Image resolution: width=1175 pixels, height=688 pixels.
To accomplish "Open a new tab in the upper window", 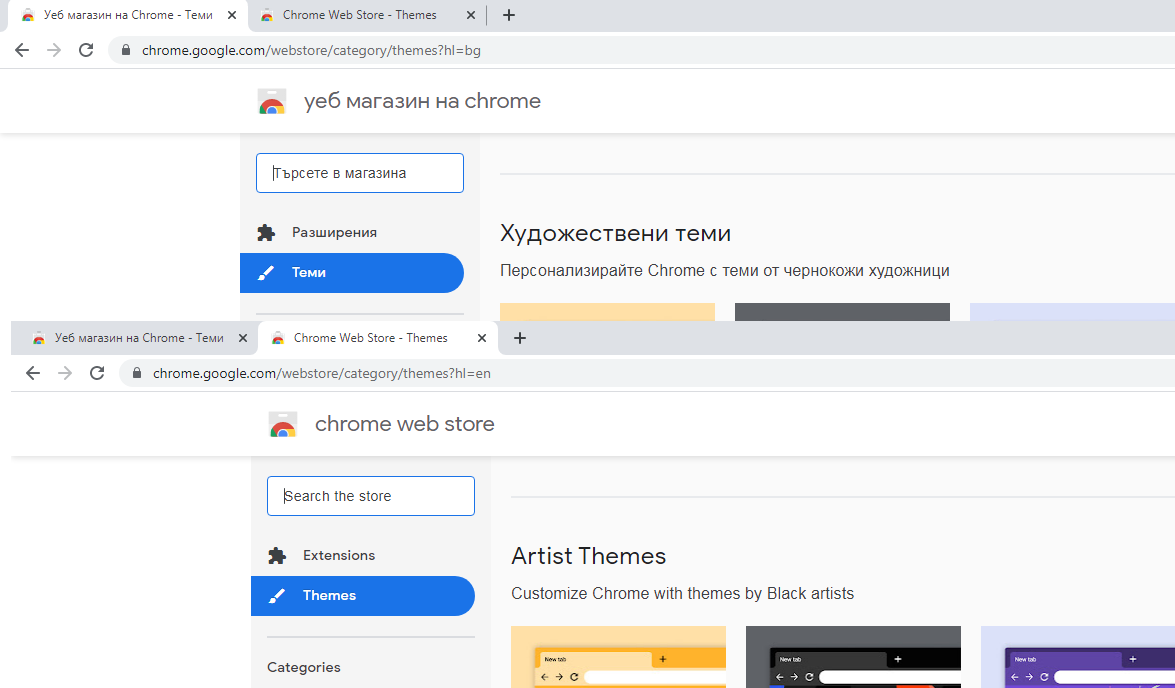I will [509, 15].
